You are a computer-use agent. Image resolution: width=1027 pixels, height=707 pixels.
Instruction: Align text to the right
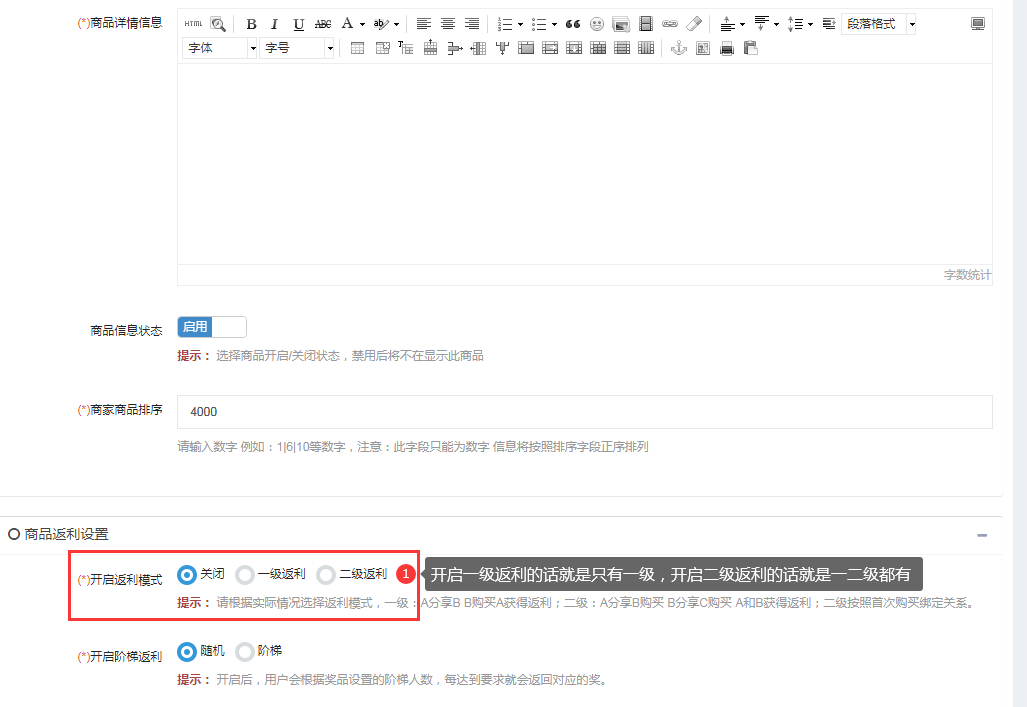coord(472,24)
